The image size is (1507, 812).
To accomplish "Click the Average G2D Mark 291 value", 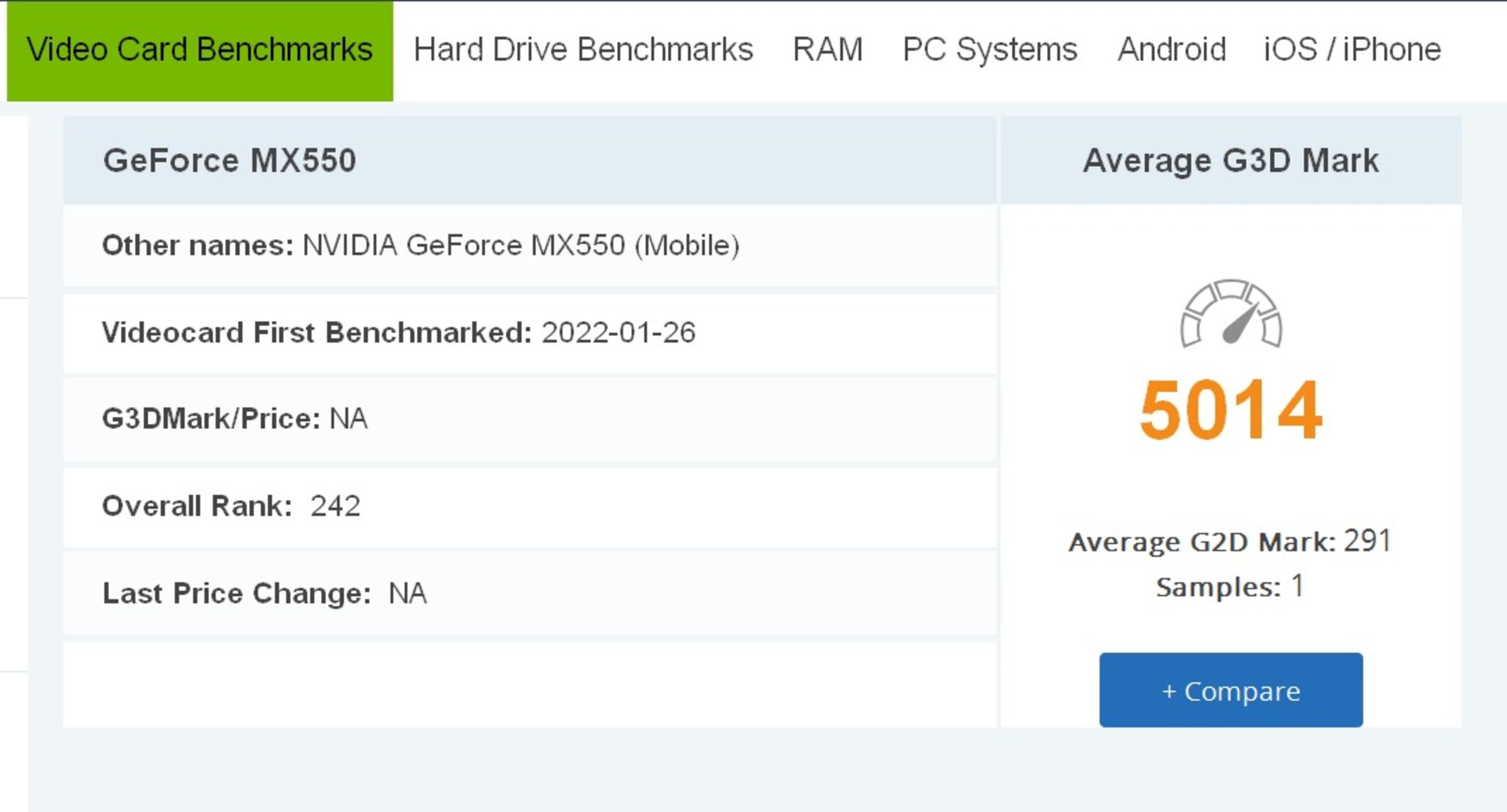I will [x=1367, y=541].
